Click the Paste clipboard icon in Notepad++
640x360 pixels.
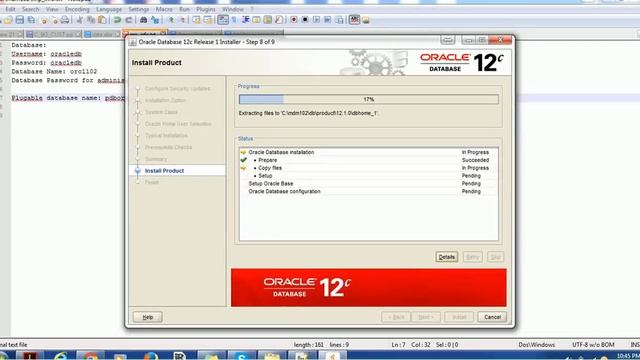pyautogui.click(x=102, y=20)
